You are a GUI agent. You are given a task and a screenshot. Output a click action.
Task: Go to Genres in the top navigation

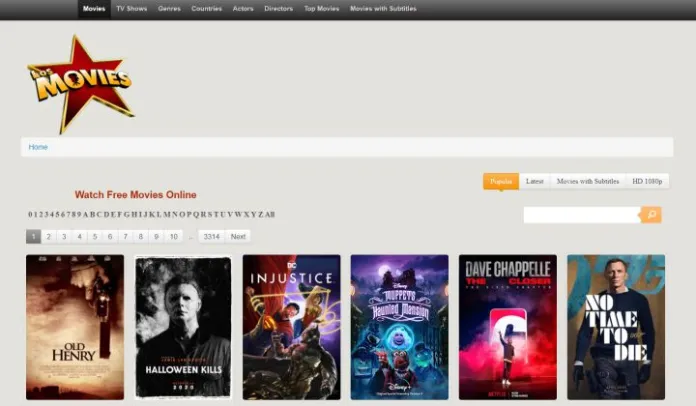pyautogui.click(x=169, y=9)
